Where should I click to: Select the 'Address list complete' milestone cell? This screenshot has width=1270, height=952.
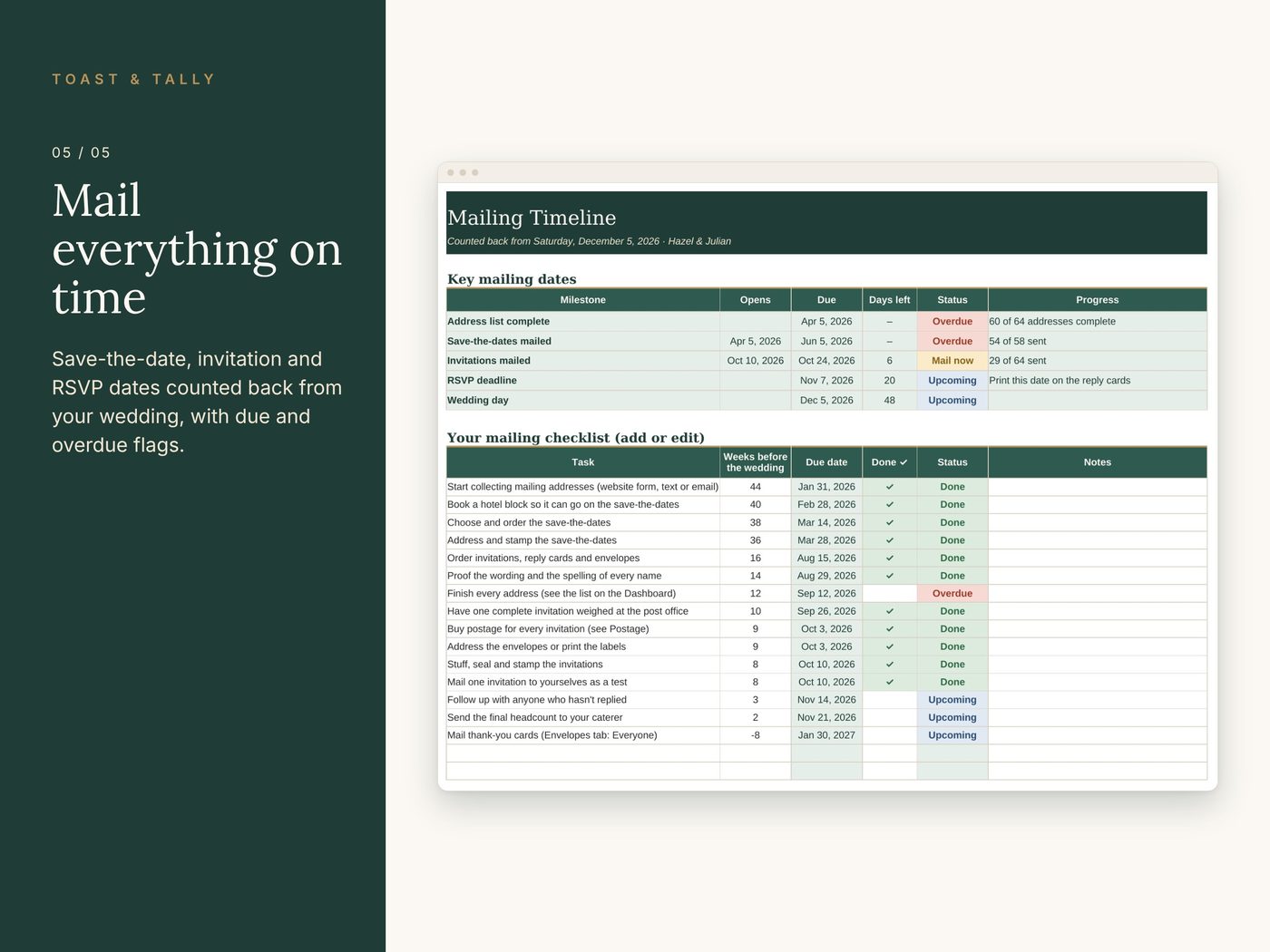583,322
